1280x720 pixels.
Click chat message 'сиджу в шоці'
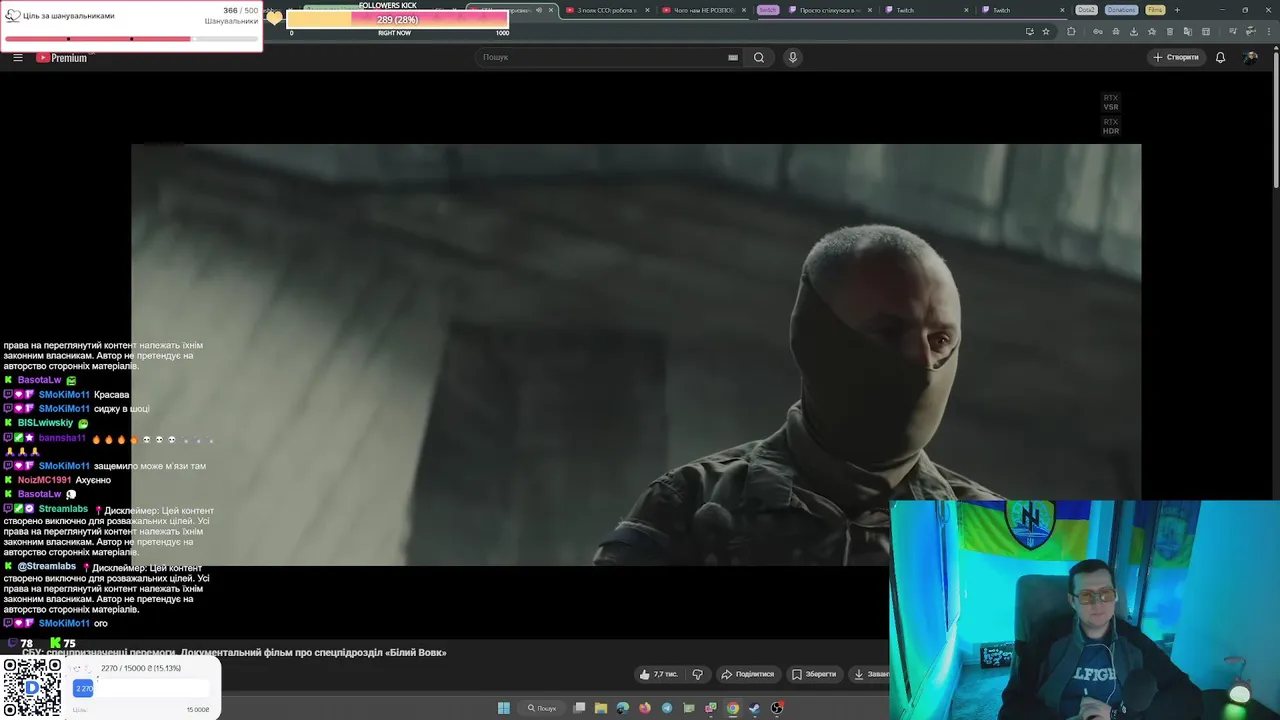tap(122, 408)
